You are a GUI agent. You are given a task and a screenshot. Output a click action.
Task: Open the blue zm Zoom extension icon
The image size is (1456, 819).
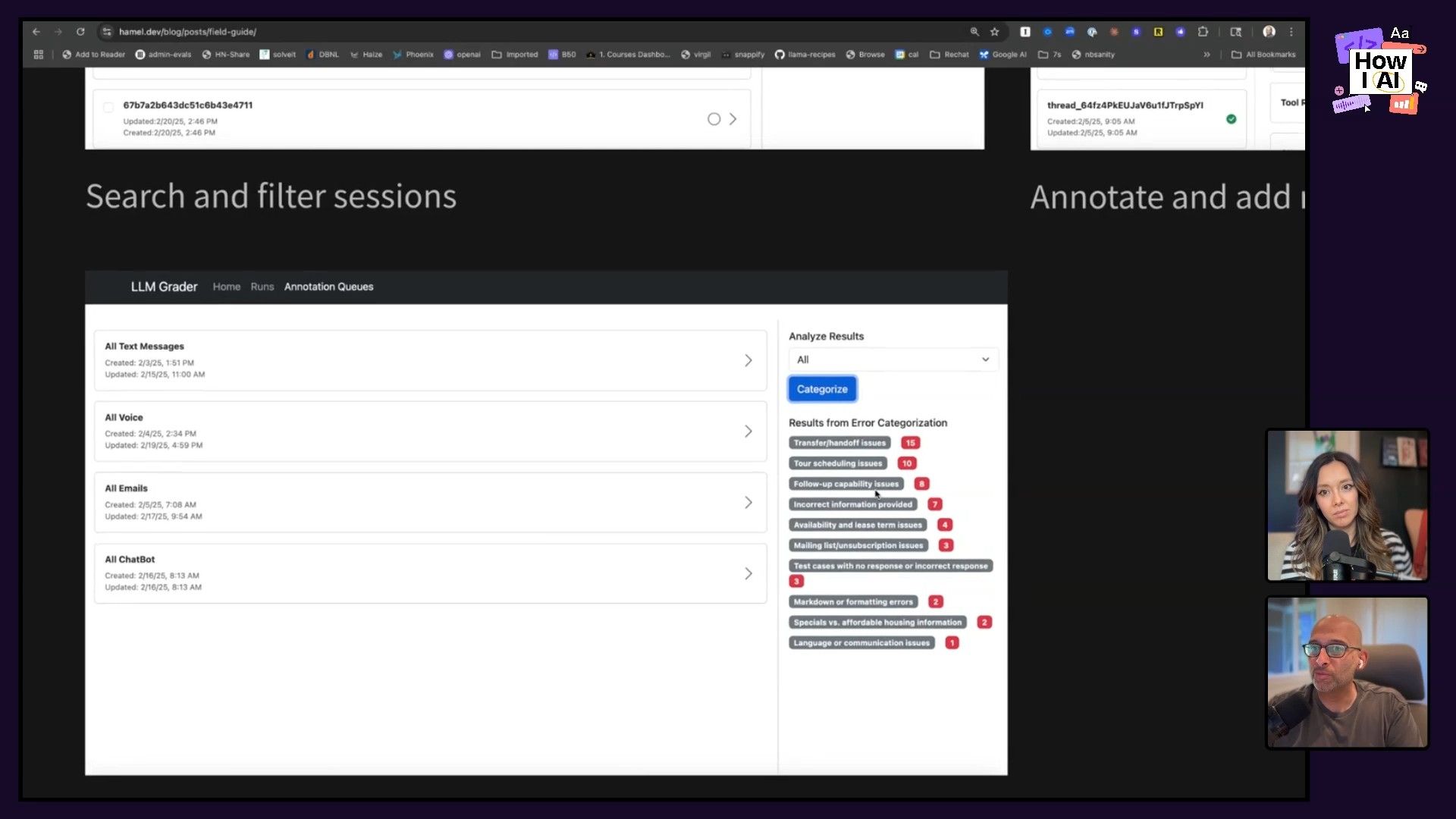point(1069,32)
